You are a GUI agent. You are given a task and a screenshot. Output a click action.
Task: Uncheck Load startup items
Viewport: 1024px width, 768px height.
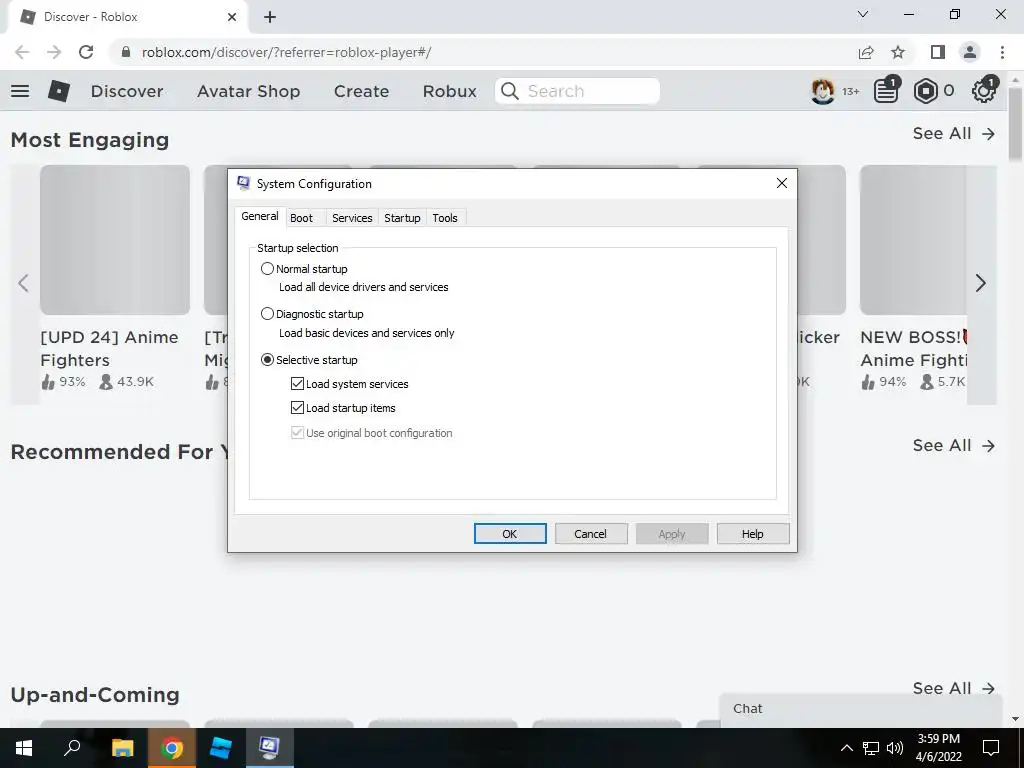pyautogui.click(x=297, y=408)
